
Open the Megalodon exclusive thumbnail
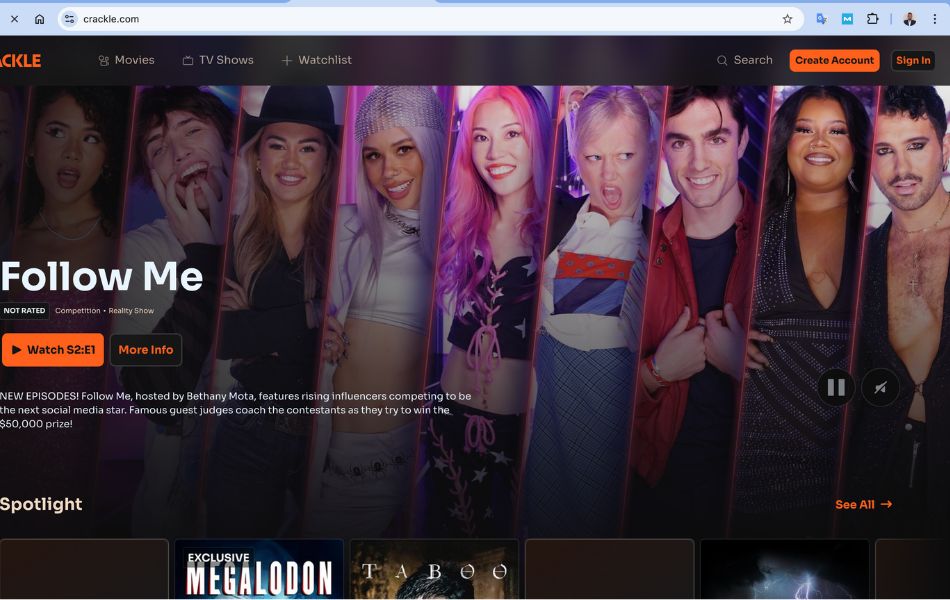(259, 570)
